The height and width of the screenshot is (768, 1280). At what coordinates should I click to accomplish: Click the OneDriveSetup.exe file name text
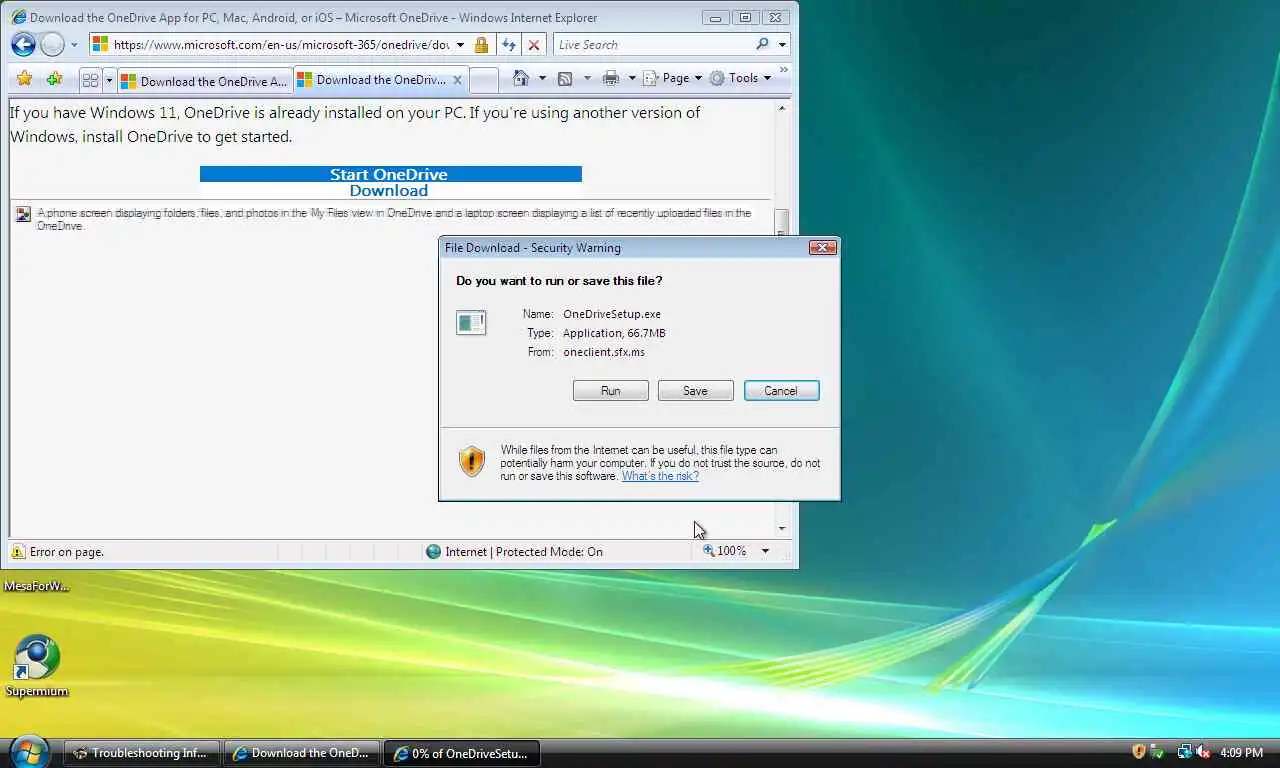coord(612,314)
